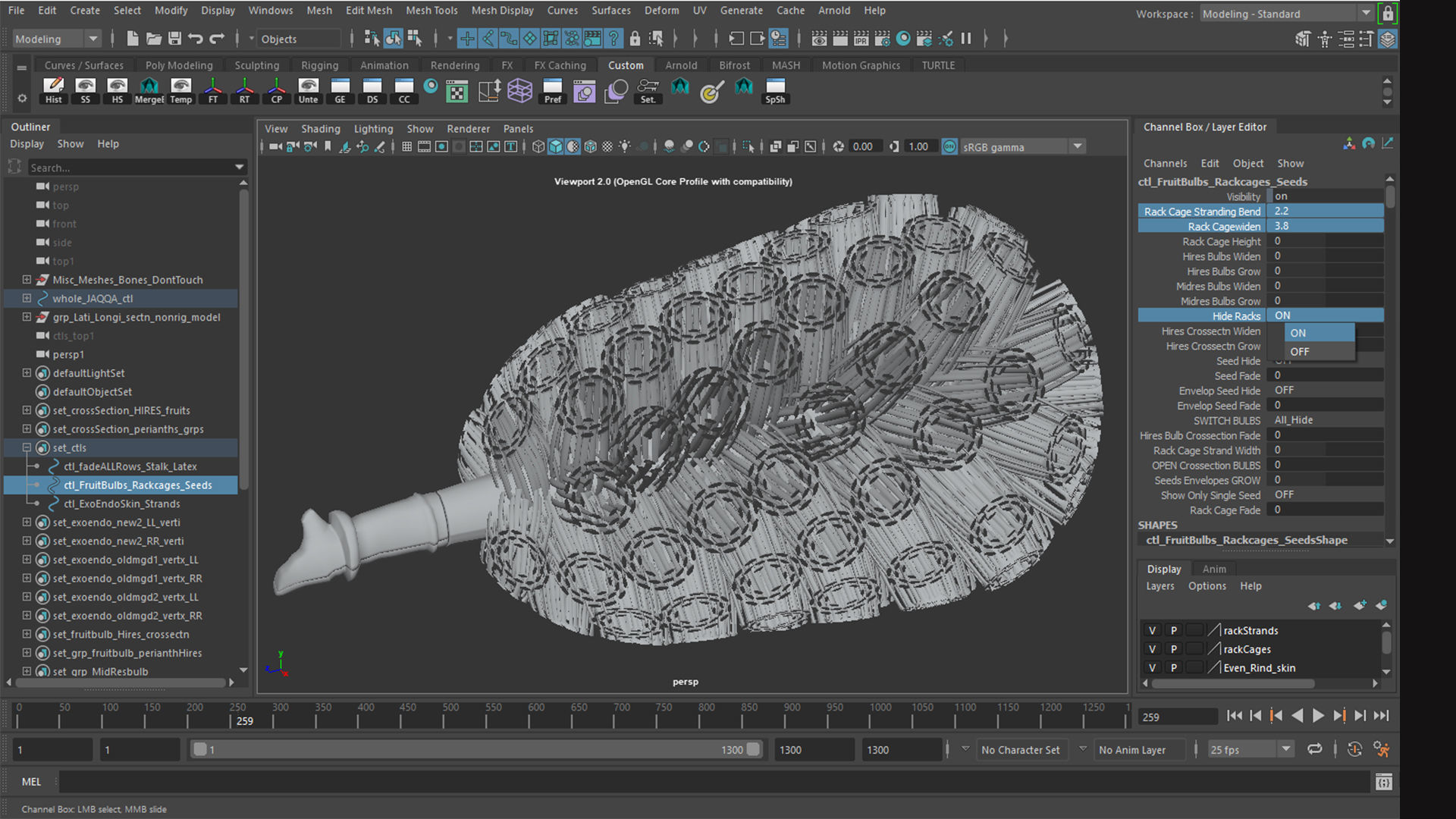Click the Hist shelf icon
This screenshot has height=819, width=1456.
[x=53, y=90]
